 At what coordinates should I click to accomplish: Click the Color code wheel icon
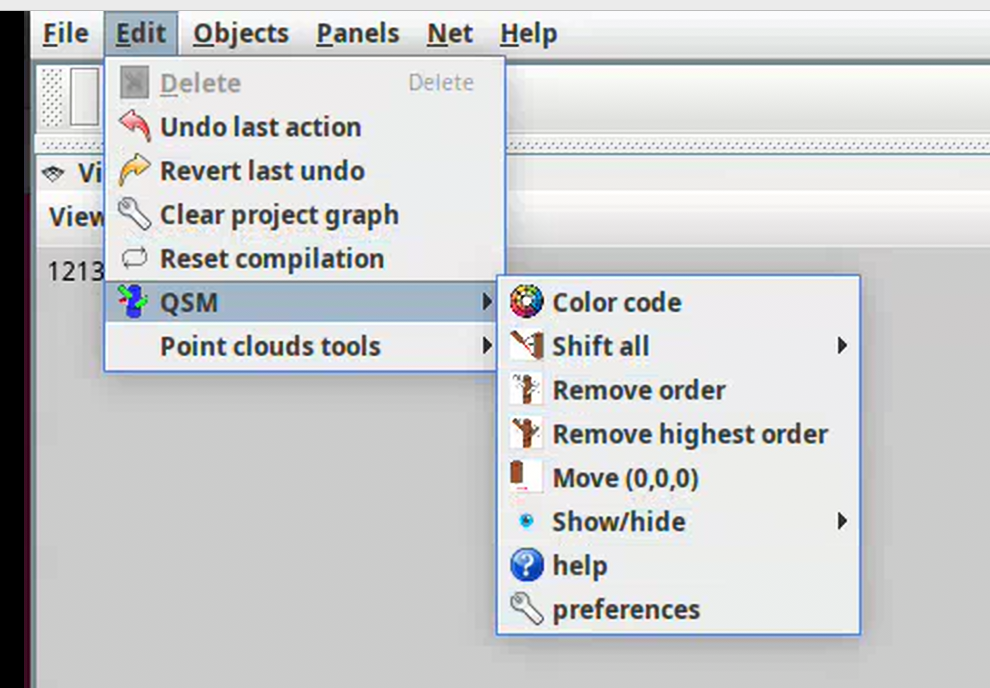[x=526, y=302]
